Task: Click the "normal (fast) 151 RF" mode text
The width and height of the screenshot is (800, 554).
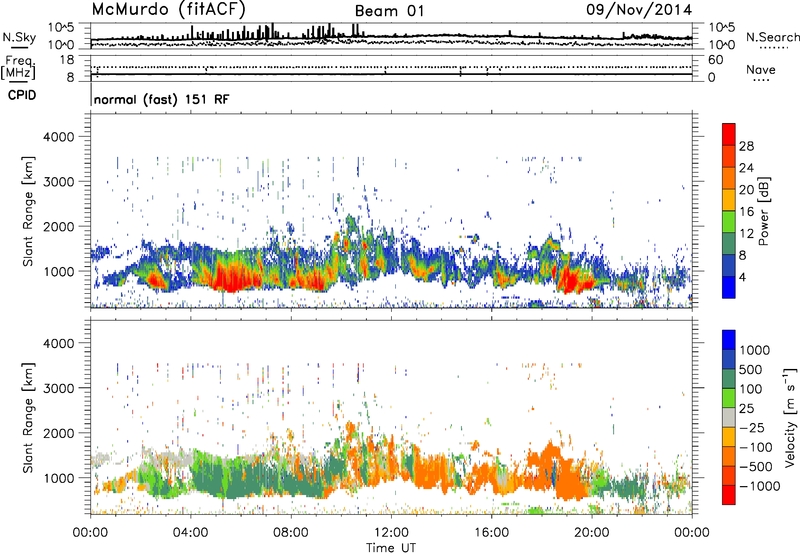Action: [x=162, y=99]
